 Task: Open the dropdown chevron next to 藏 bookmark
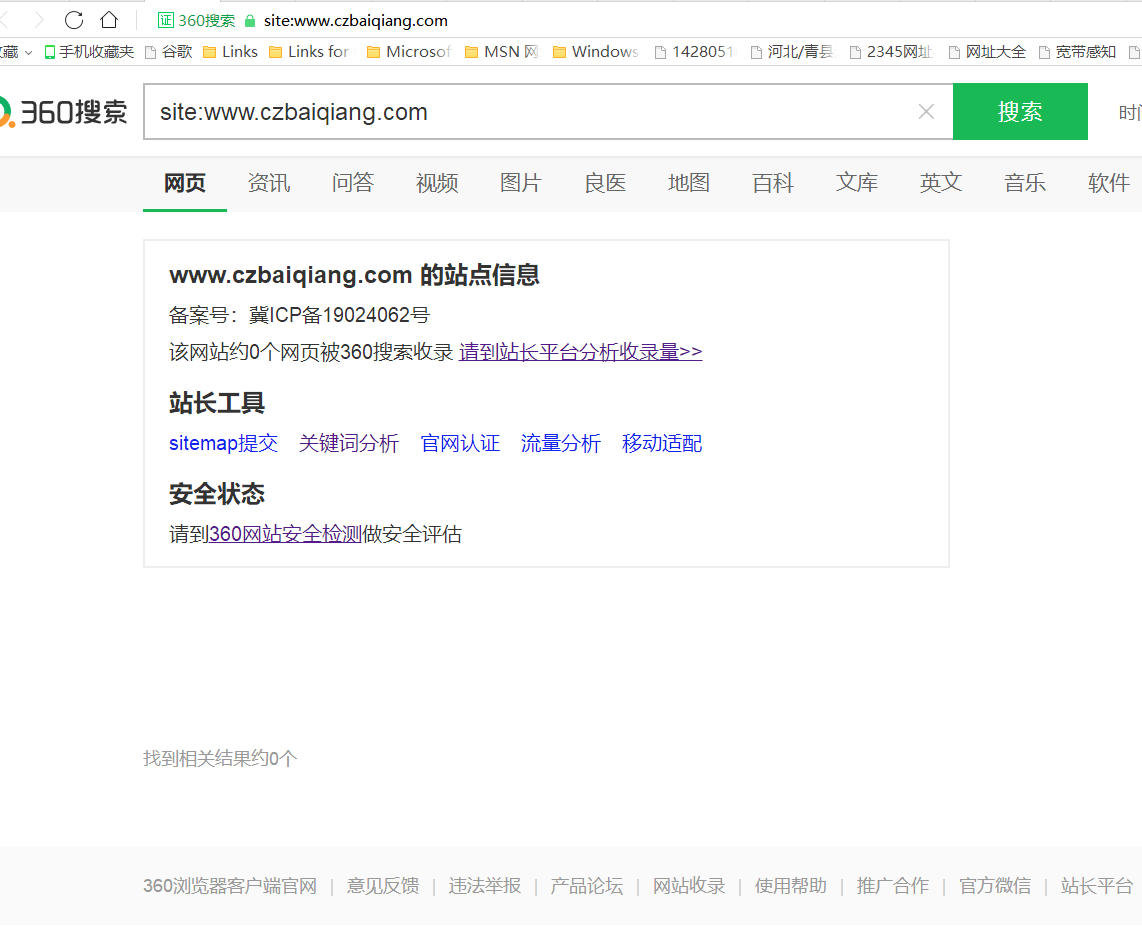point(26,52)
